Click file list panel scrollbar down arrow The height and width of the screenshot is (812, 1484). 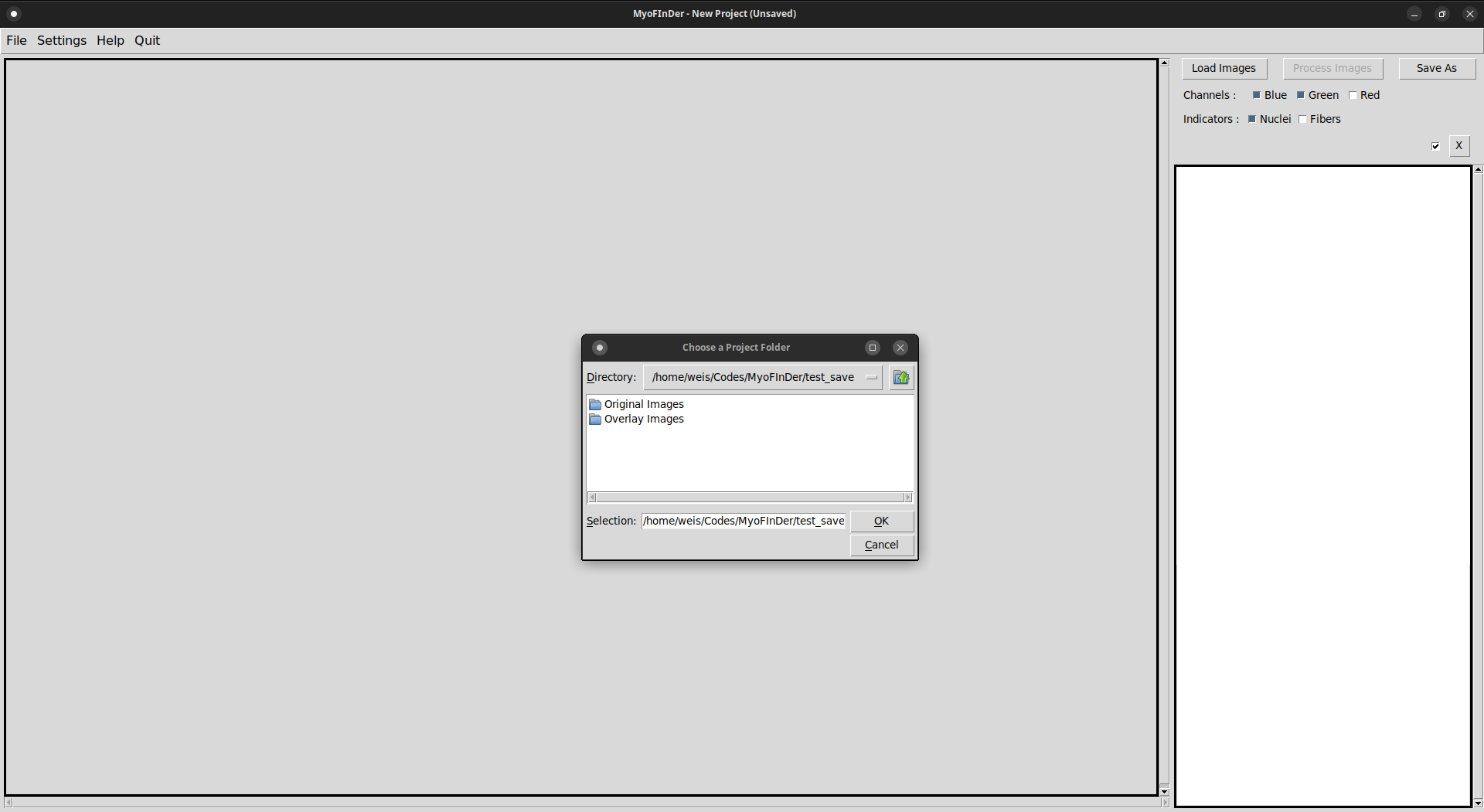coord(1479,804)
